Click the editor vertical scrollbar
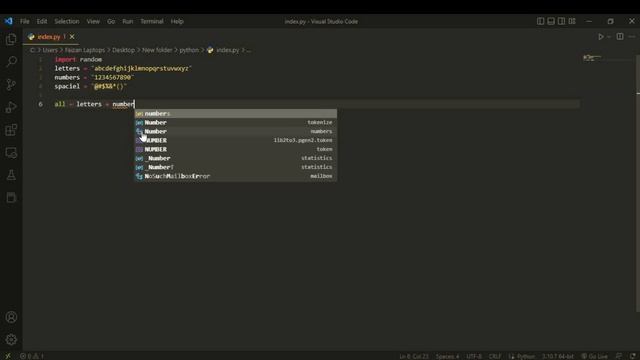Image resolution: width=640 pixels, height=360 pixels. tap(638, 184)
